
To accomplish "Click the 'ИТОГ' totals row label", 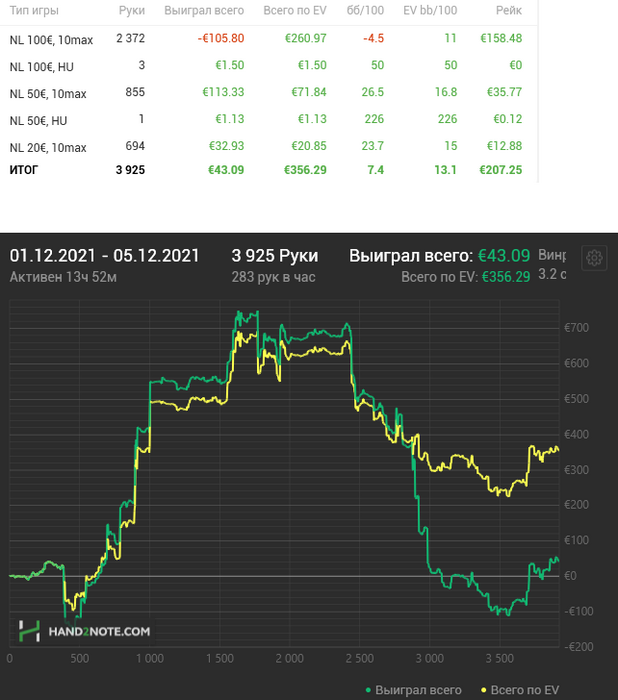I will pyautogui.click(x=24, y=170).
